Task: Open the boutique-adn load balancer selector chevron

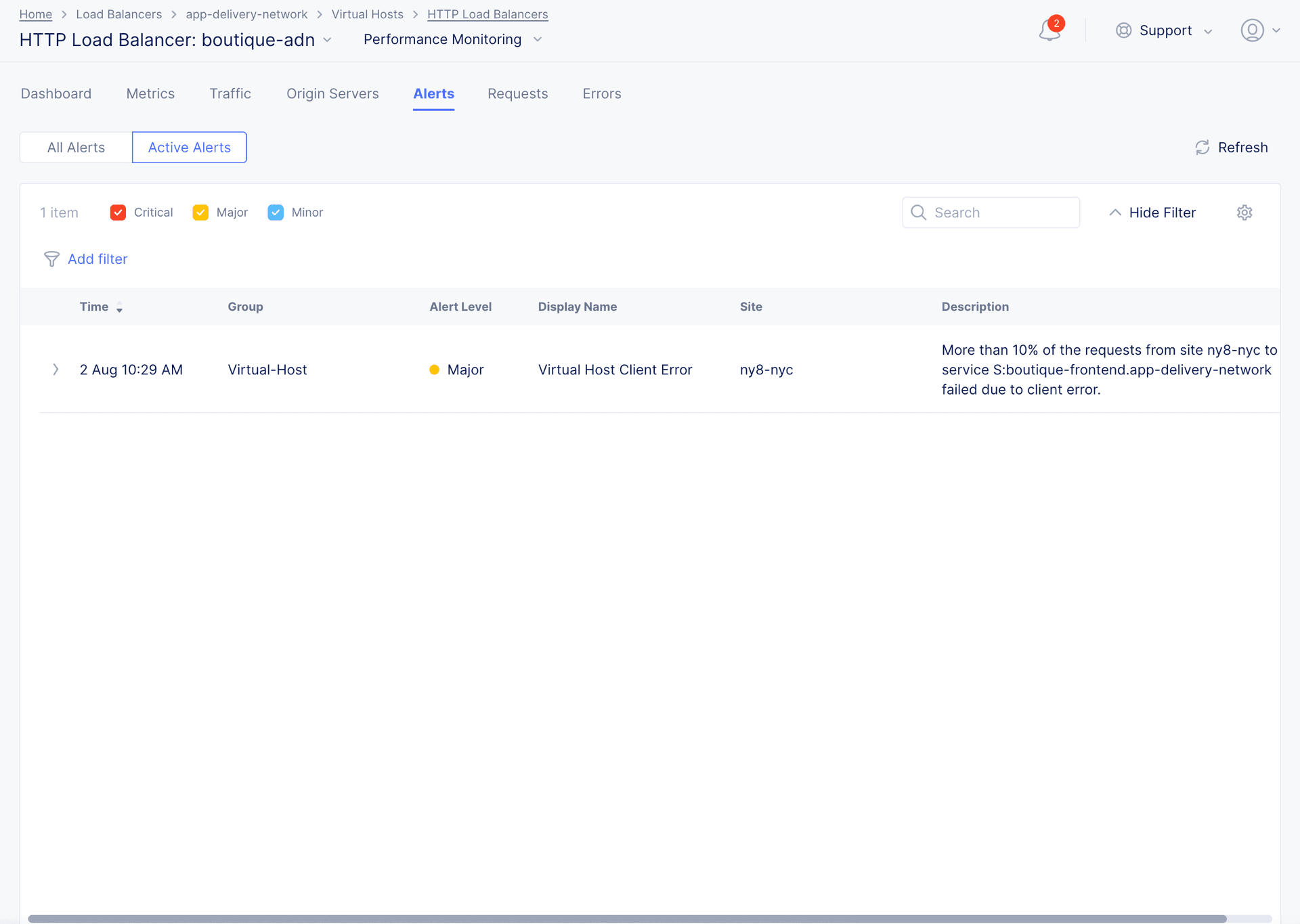Action: 328,40
